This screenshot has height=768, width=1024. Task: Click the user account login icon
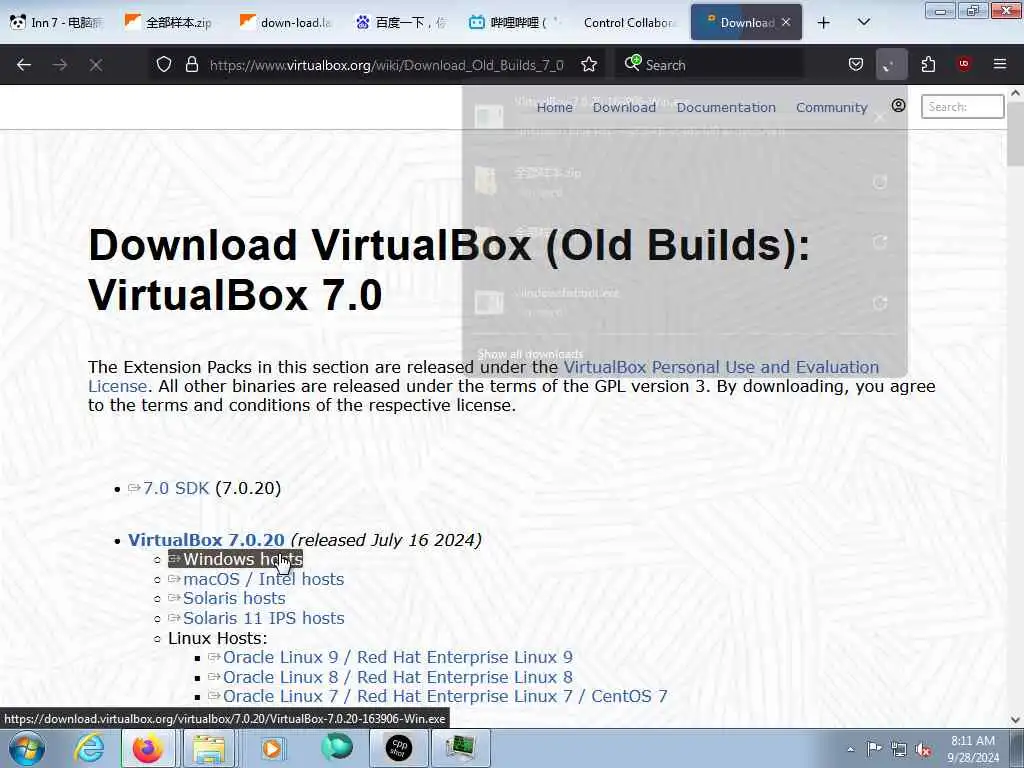tap(899, 105)
